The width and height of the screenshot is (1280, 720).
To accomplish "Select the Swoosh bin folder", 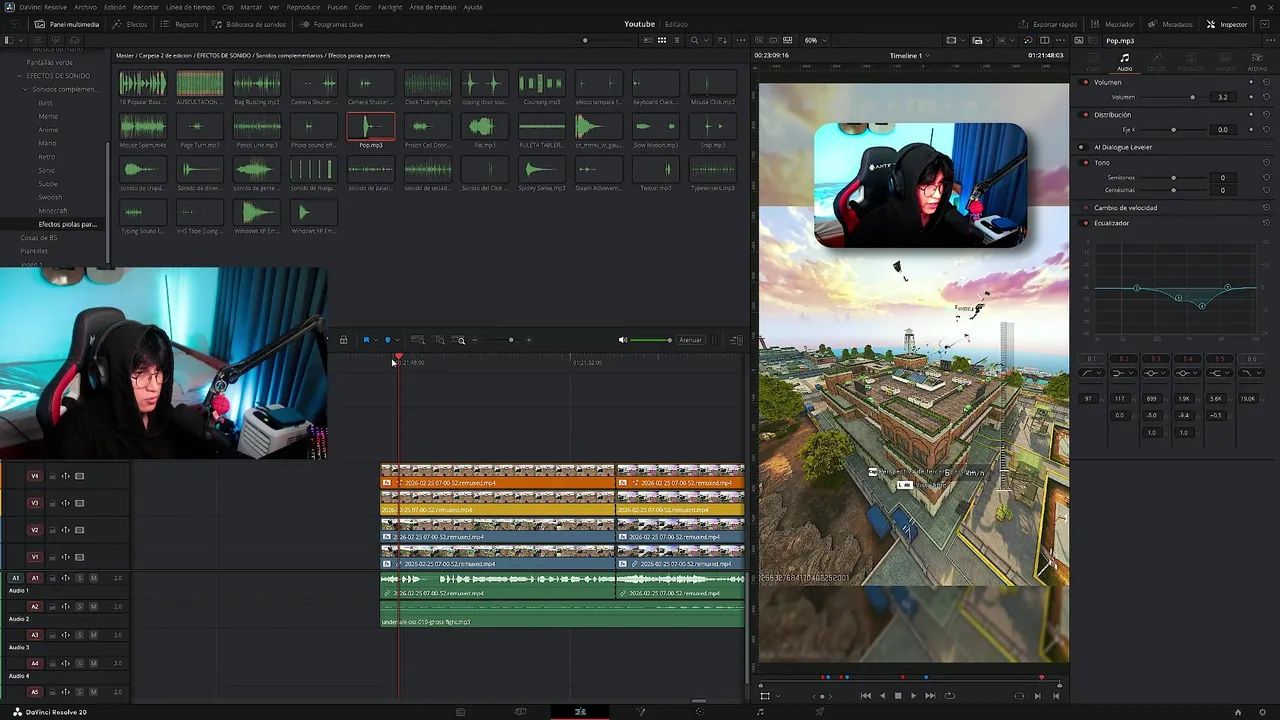I will click(50, 197).
